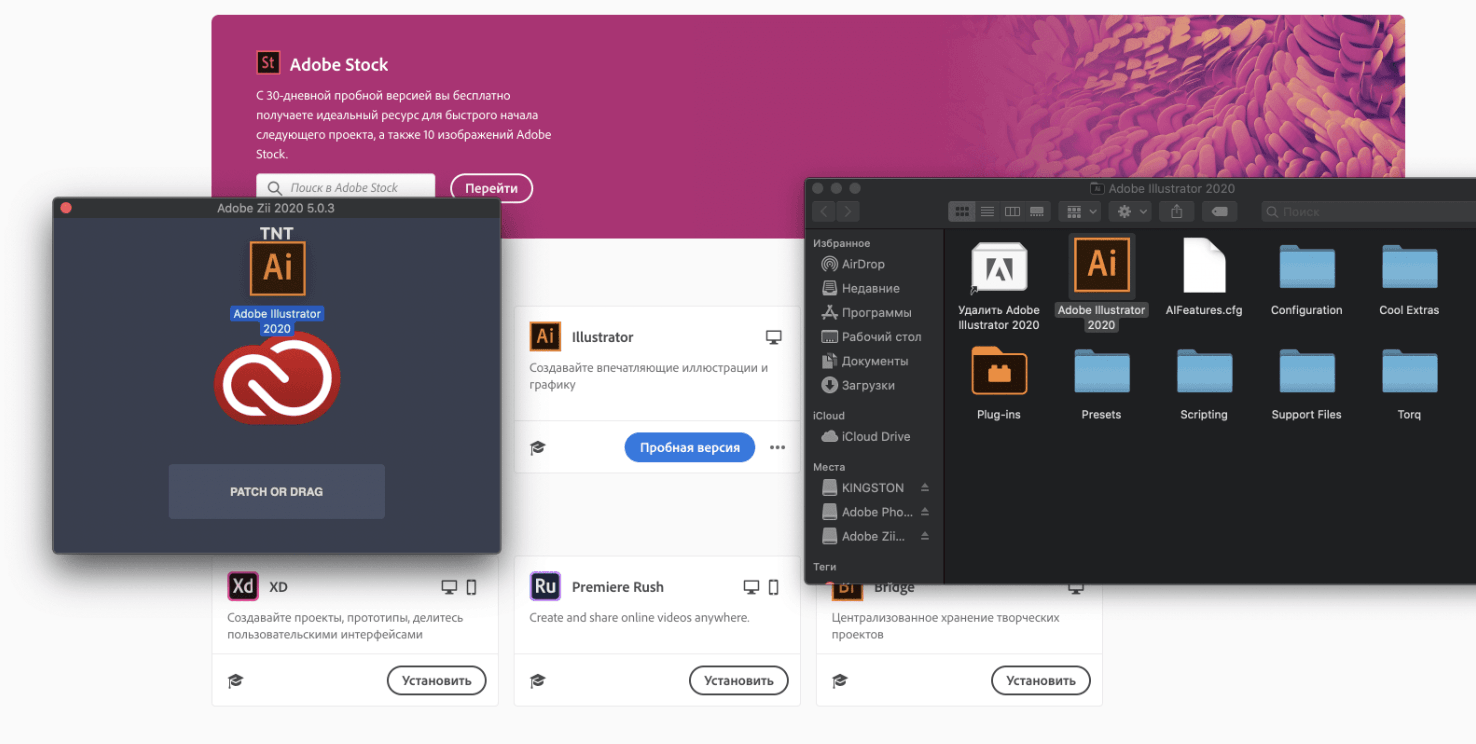Switch Finder to icon view
Image resolution: width=1476 pixels, height=744 pixels.
[962, 212]
